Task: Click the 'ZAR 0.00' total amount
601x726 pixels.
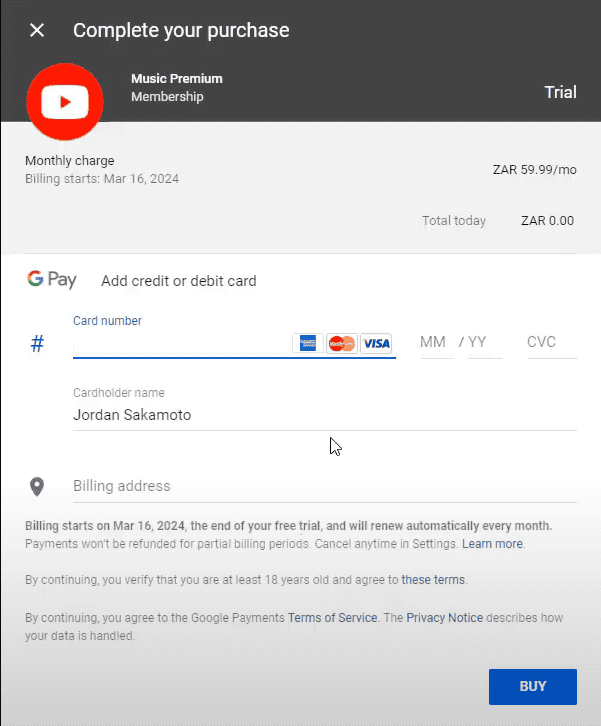Action: [547, 221]
